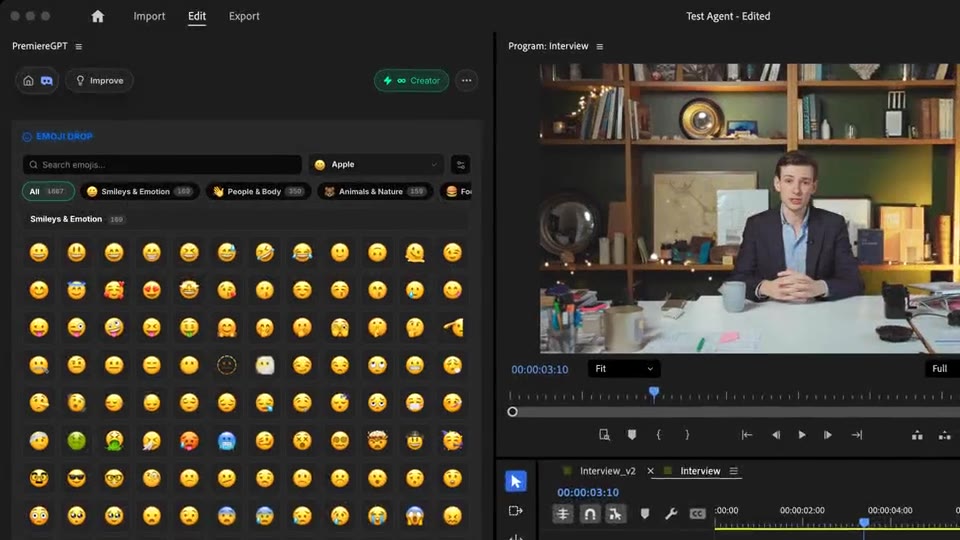This screenshot has width=960, height=540.
Task: Go to Out point button
Action: click(857, 435)
